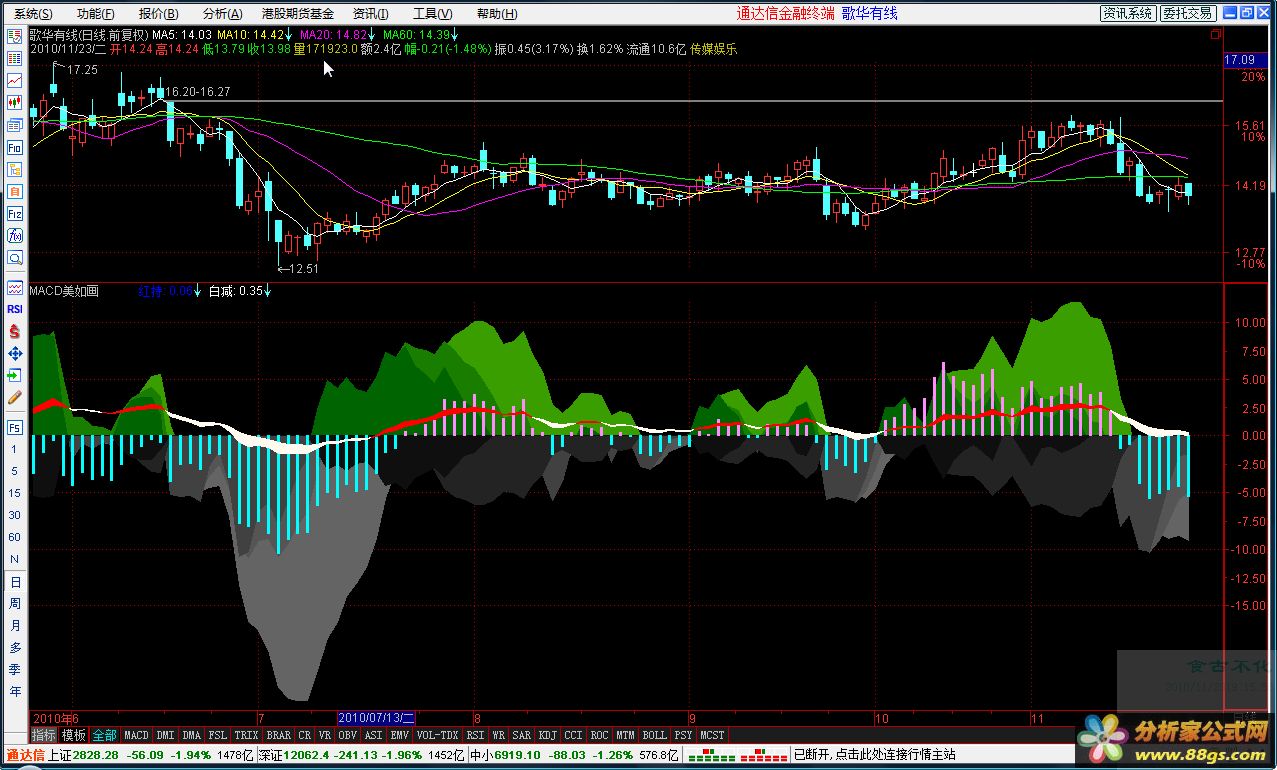The width and height of the screenshot is (1277, 770).
Task: Switch to the candlestick K-line chart icon
Action: coord(15,102)
